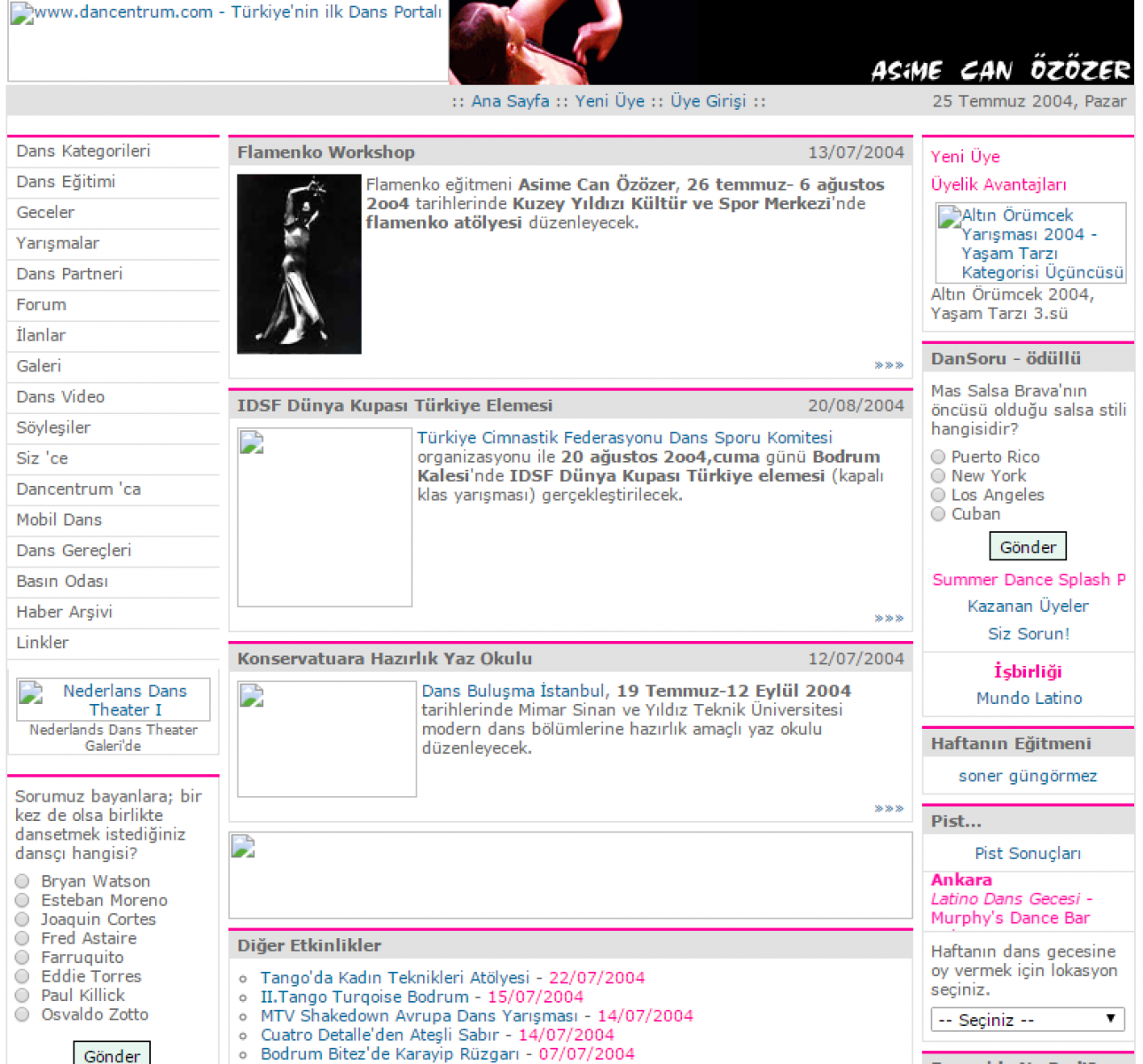Click the Nederlans Dans Theater I image

(114, 700)
